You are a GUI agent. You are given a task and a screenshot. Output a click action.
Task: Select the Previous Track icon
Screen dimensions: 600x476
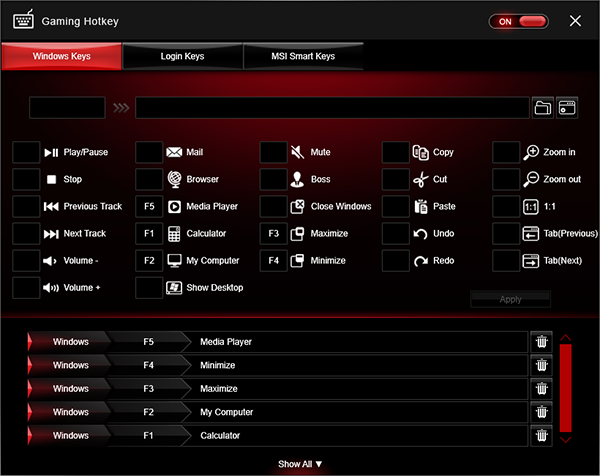click(x=51, y=207)
